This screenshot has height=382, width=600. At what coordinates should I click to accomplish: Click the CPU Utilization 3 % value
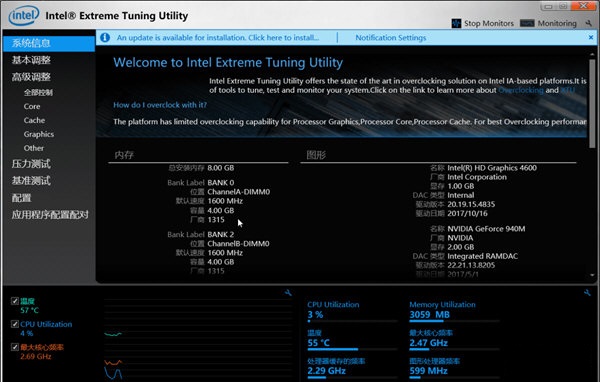tap(315, 315)
